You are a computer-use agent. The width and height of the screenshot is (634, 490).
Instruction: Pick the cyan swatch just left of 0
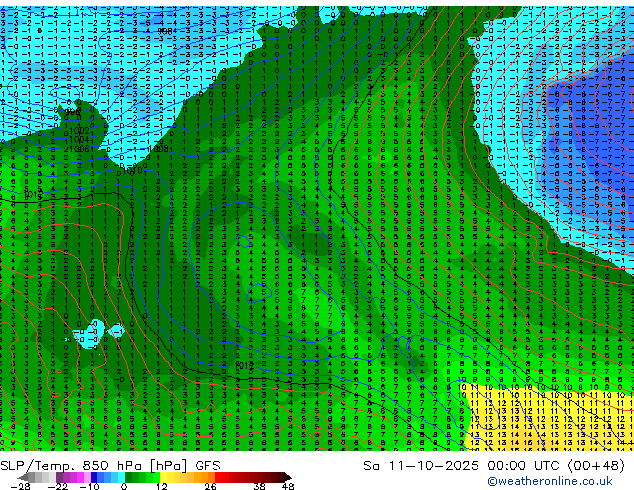point(121,477)
